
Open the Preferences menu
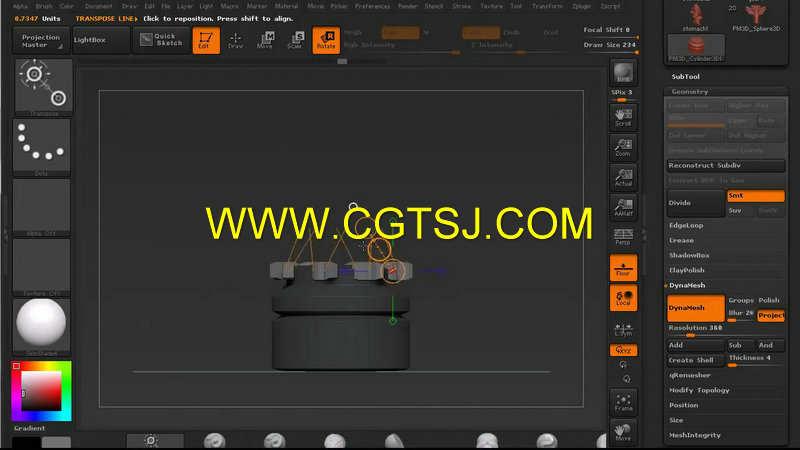tap(372, 7)
